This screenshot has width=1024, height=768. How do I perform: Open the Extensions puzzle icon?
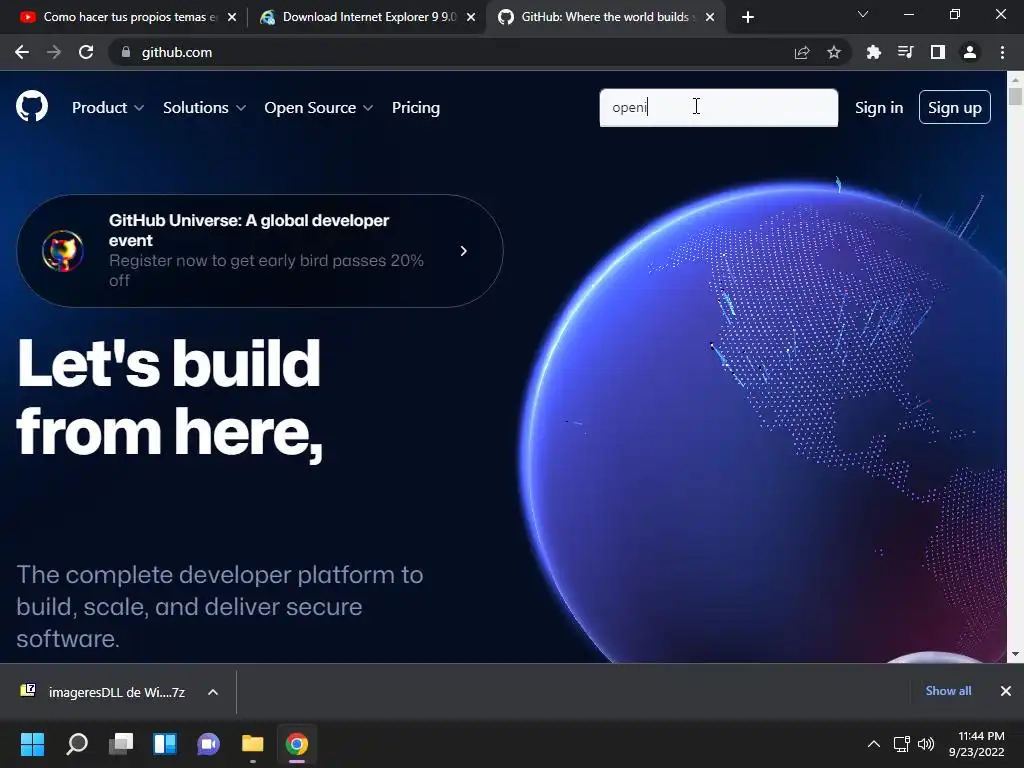tap(873, 52)
